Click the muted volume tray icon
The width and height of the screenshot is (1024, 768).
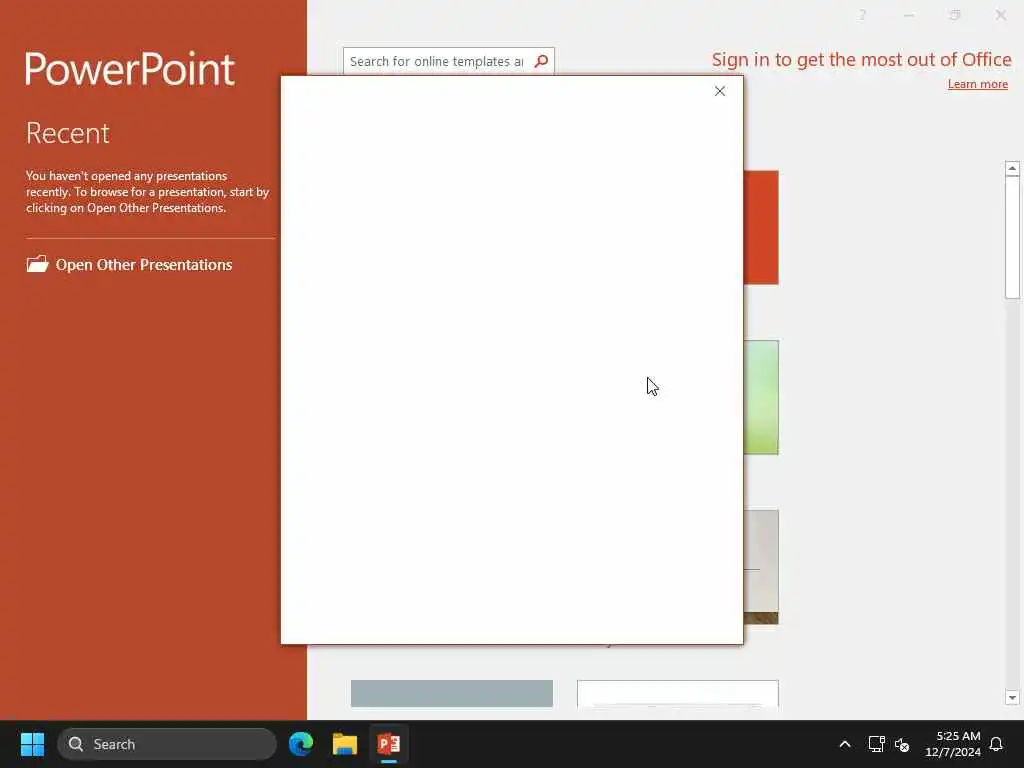point(902,744)
